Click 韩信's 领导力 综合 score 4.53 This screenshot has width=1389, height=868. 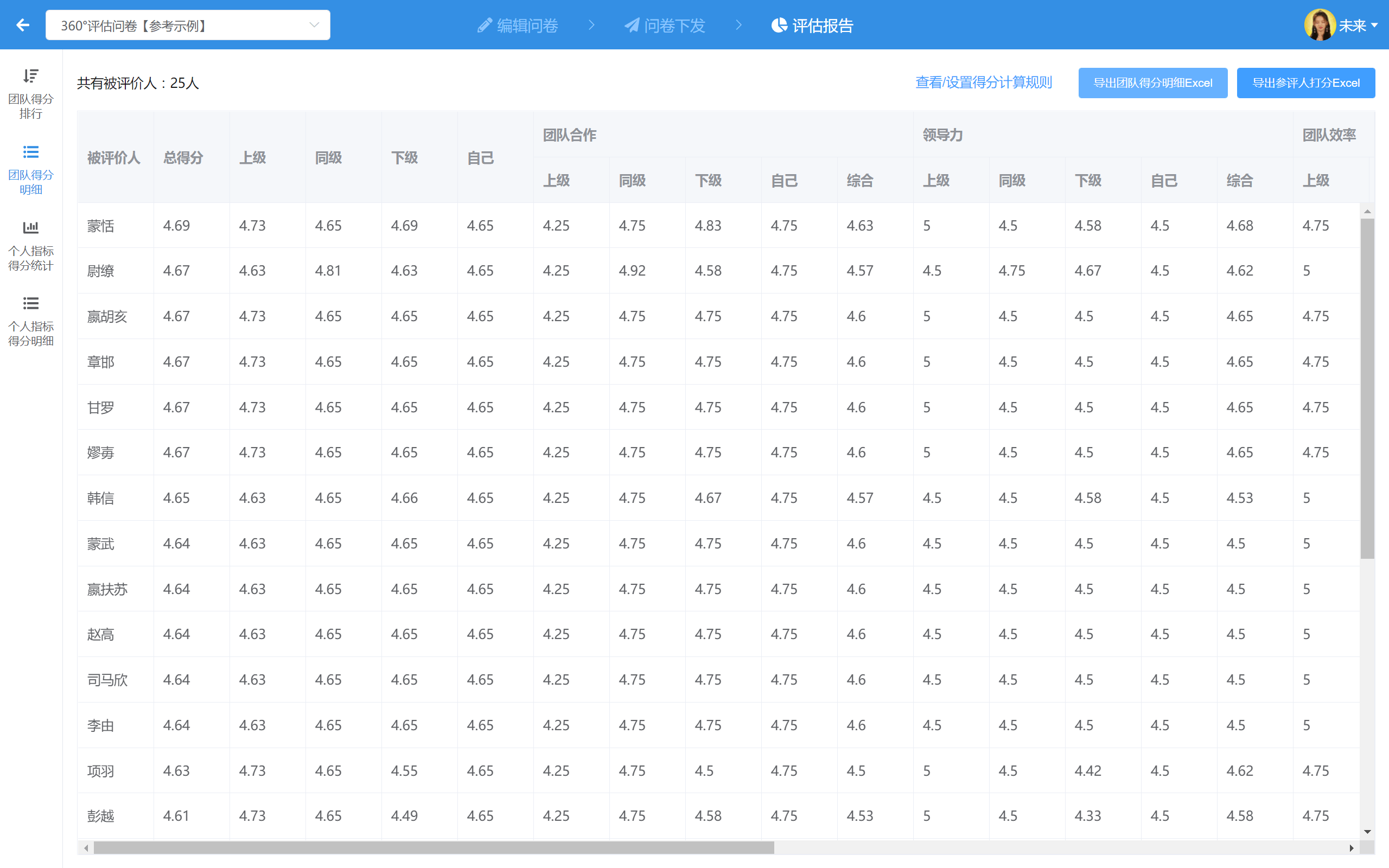click(x=1239, y=497)
